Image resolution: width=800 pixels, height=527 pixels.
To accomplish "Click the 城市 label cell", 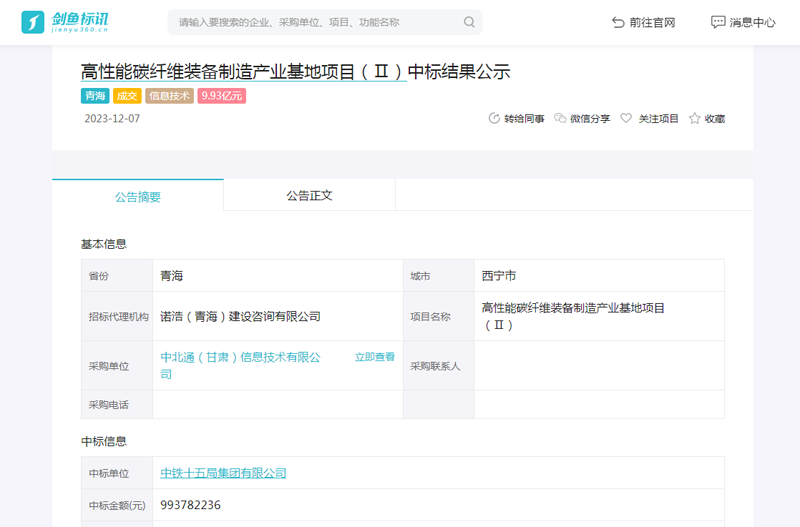I will click(x=439, y=276).
